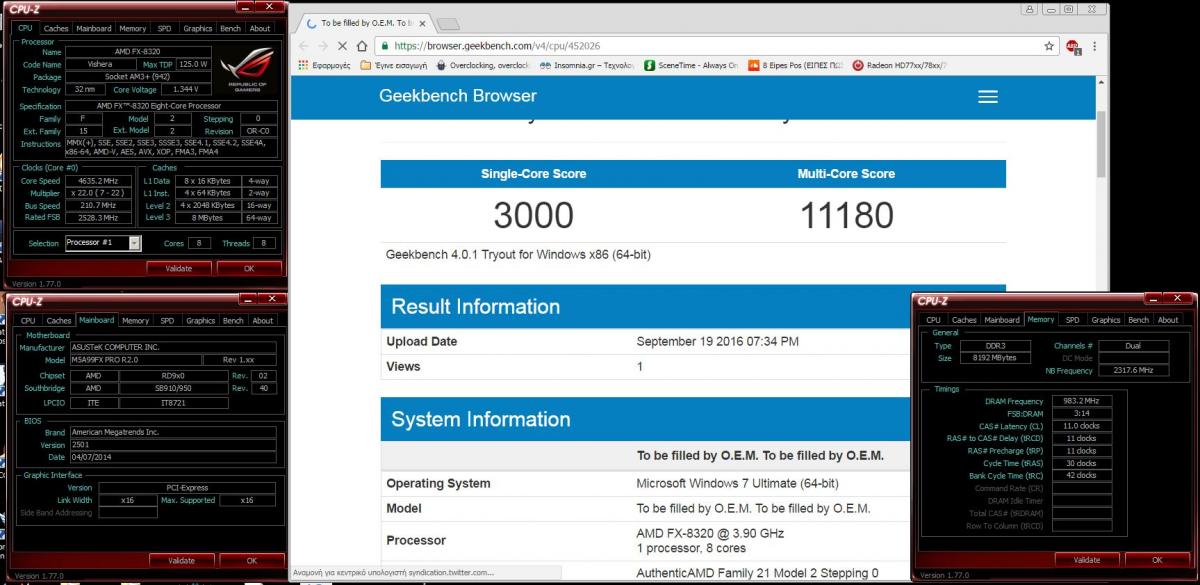Open About tab in Memory window
Viewport: 1200px width, 585px height.
[x=1168, y=320]
